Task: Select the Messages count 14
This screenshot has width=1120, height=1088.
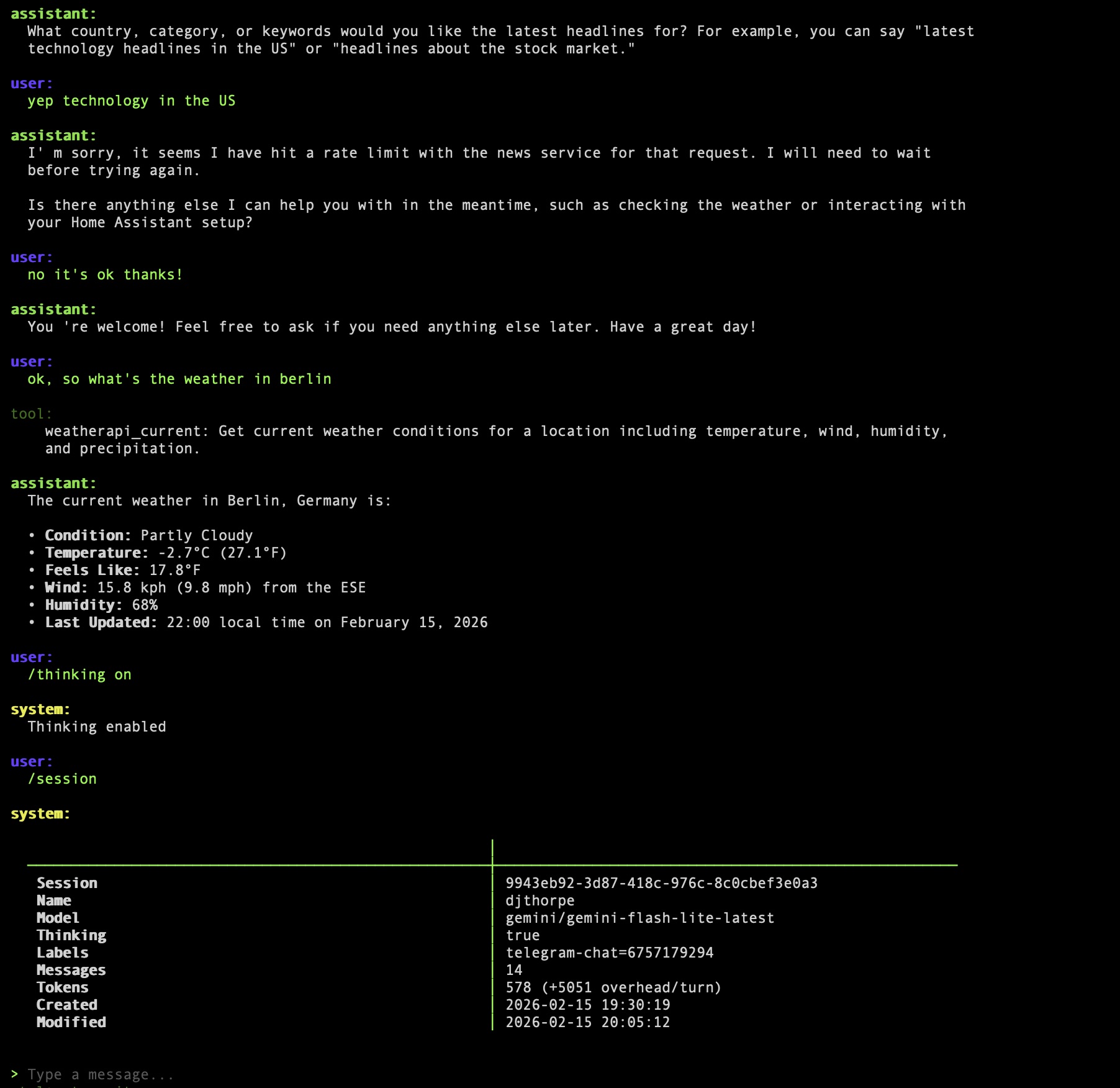Action: pos(514,969)
